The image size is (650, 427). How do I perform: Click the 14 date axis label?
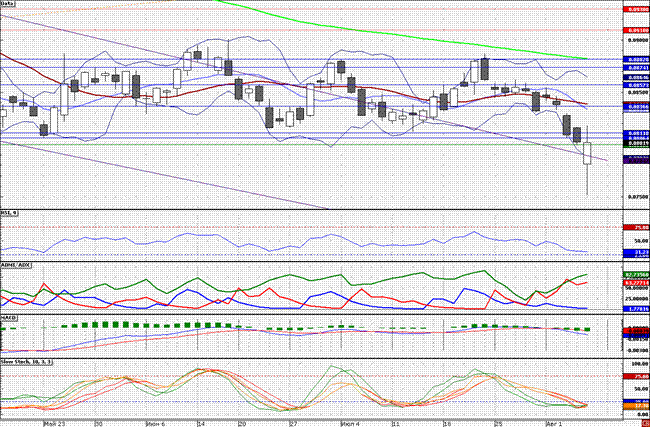click(x=201, y=424)
